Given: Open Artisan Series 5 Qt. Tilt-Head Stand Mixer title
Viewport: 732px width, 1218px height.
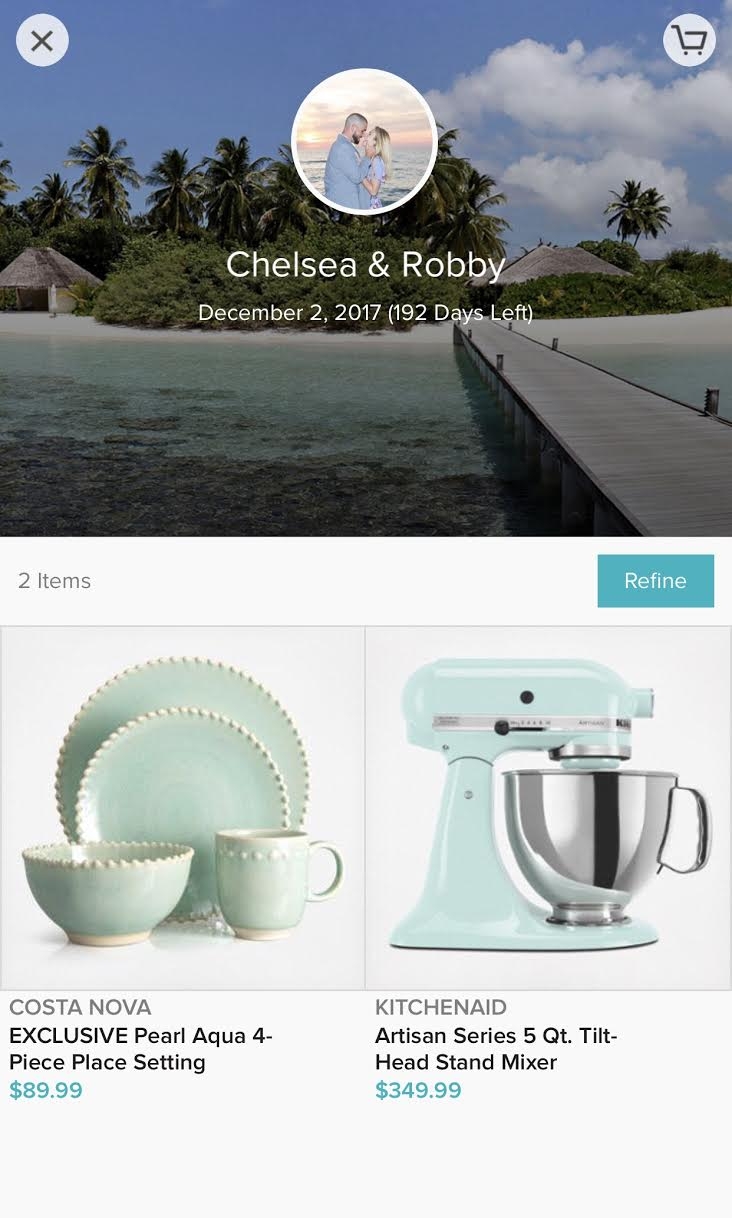Looking at the screenshot, I should click(496, 1049).
